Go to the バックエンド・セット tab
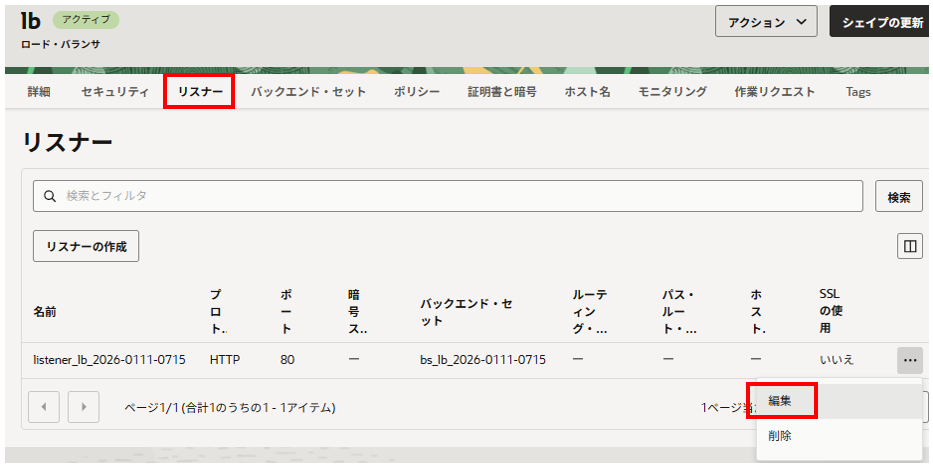The height and width of the screenshot is (468, 933). (x=308, y=92)
